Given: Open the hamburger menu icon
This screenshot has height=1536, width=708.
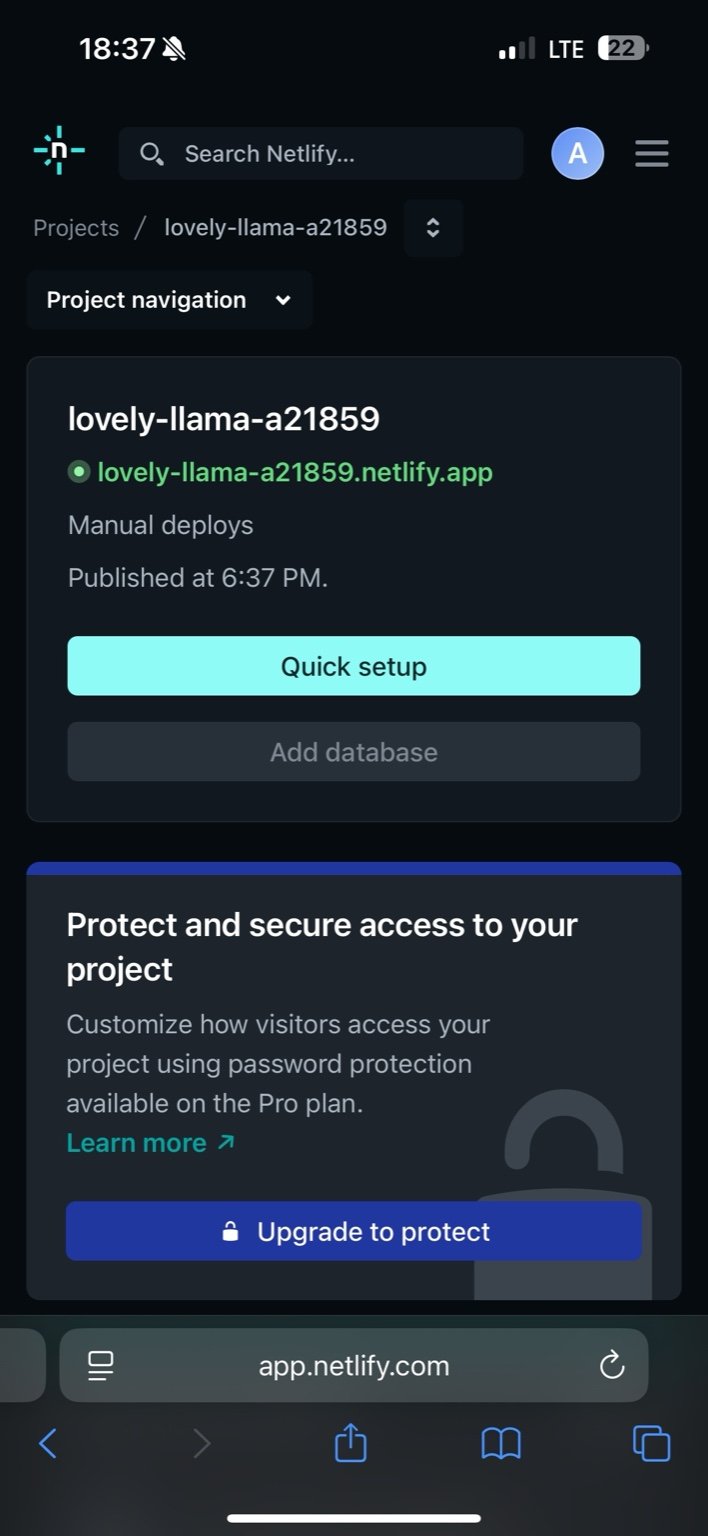Looking at the screenshot, I should click(x=651, y=154).
